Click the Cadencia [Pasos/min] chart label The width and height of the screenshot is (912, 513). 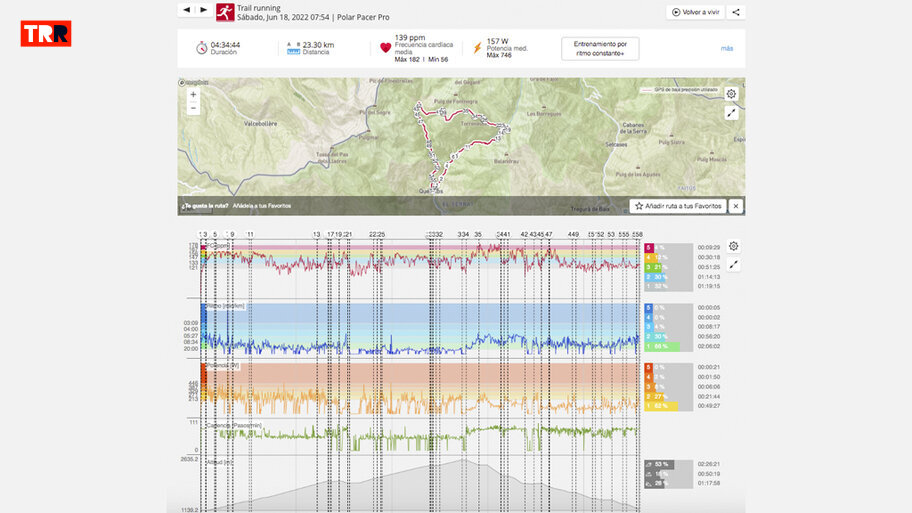coord(234,426)
